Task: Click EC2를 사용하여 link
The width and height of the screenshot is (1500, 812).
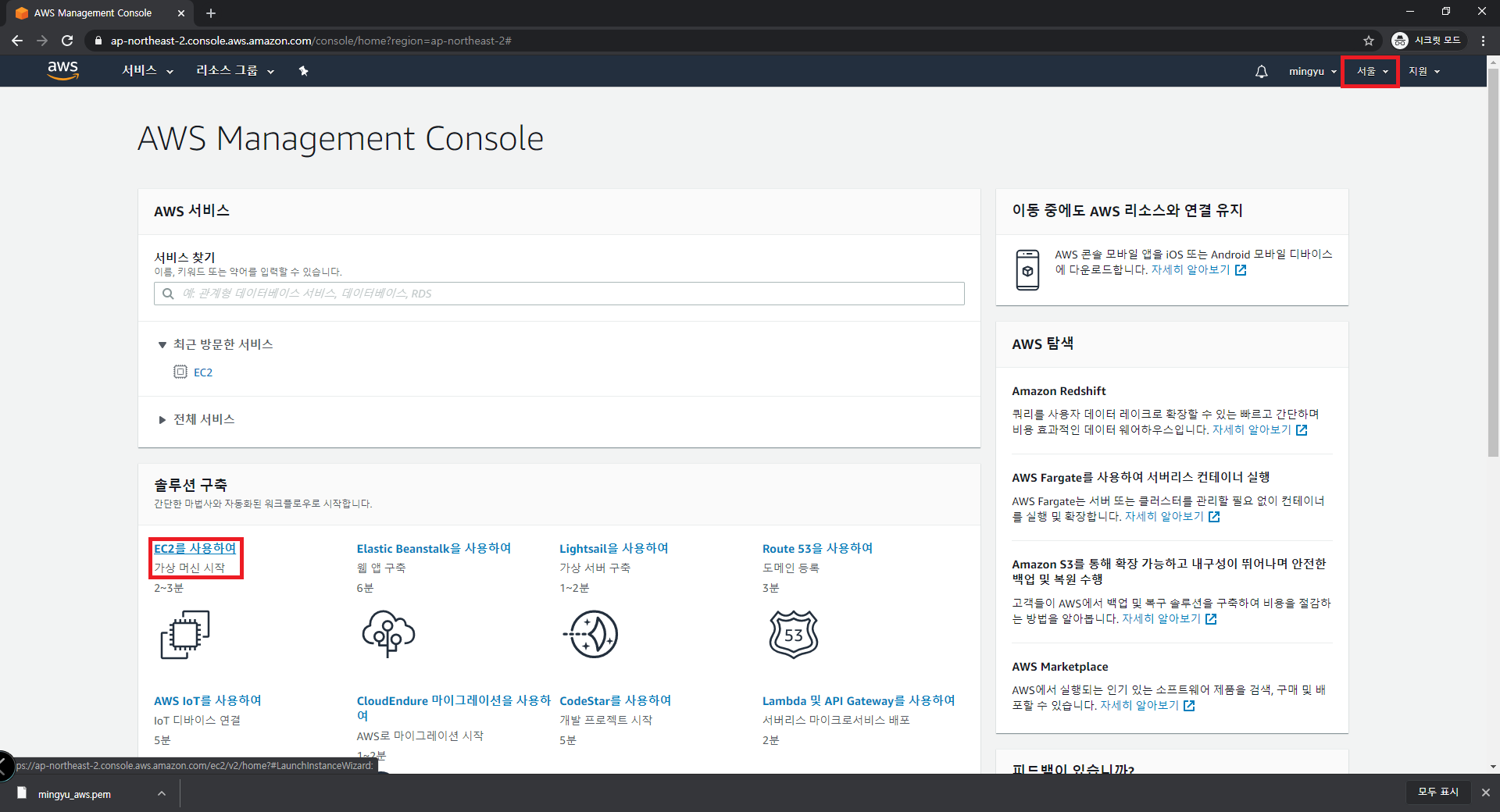Action: pyautogui.click(x=195, y=548)
